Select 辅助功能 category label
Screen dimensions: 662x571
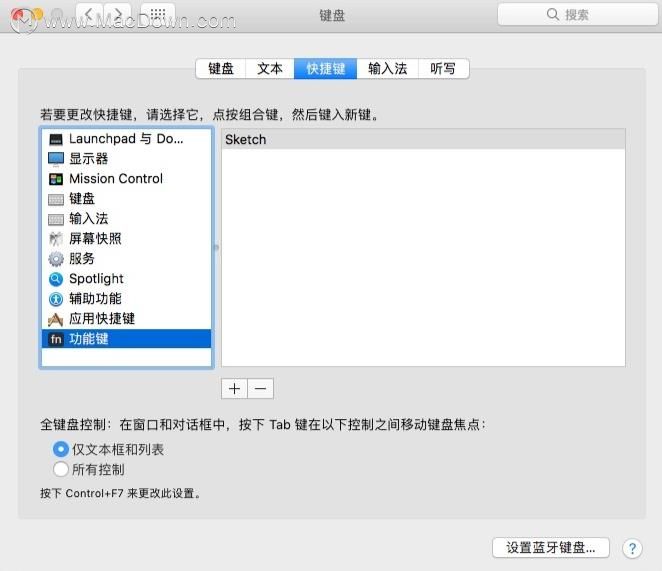click(x=95, y=299)
